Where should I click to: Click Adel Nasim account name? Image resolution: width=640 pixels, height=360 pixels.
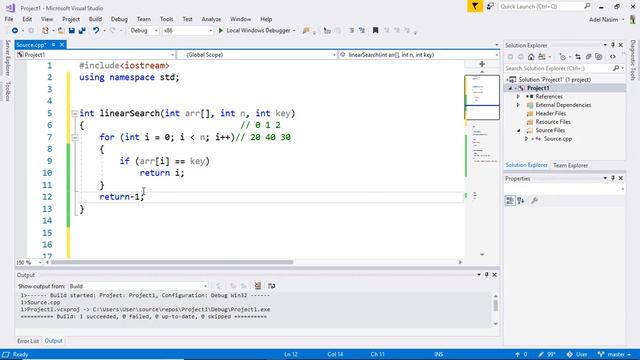603,20
